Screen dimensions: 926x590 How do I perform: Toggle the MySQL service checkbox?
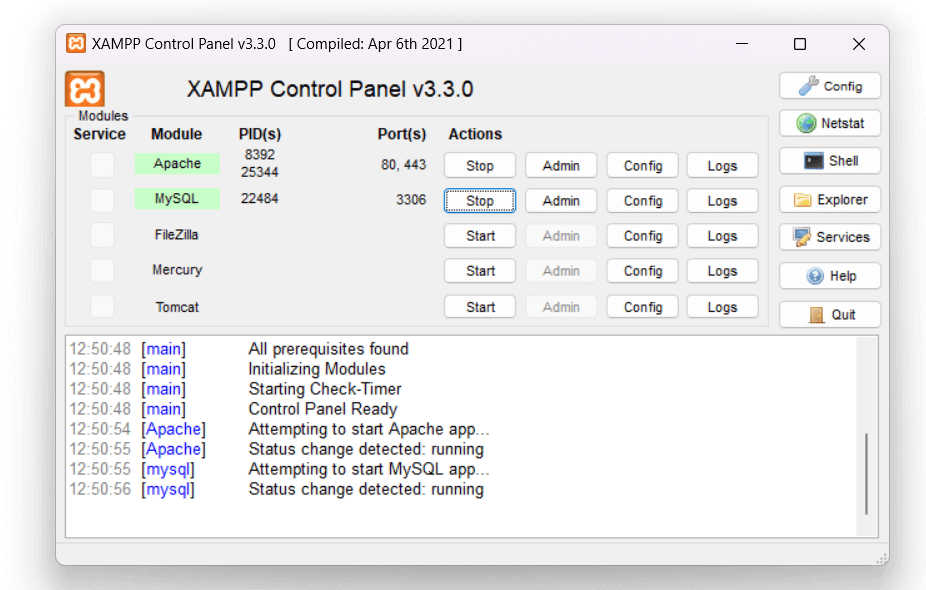tap(102, 200)
